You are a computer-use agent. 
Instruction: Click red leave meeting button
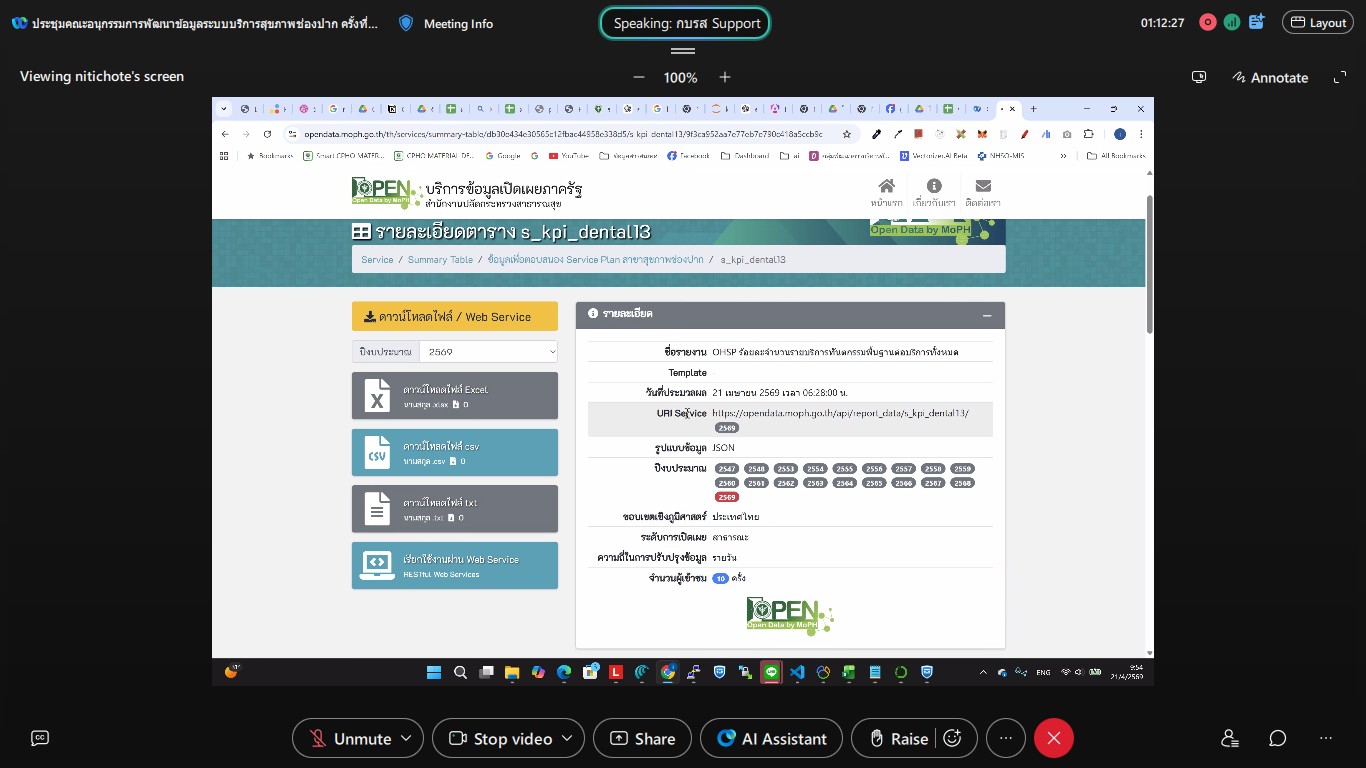pos(1053,738)
